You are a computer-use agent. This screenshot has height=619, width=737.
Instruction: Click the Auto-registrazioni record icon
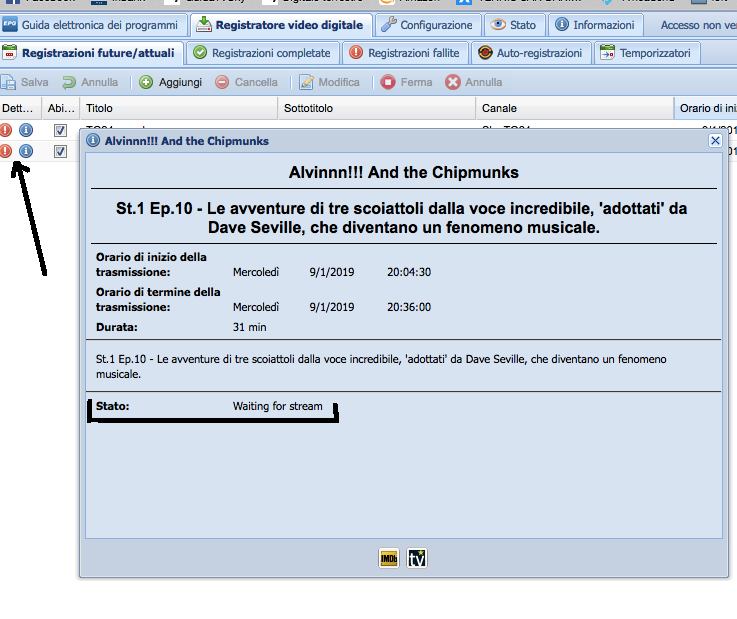(485, 53)
